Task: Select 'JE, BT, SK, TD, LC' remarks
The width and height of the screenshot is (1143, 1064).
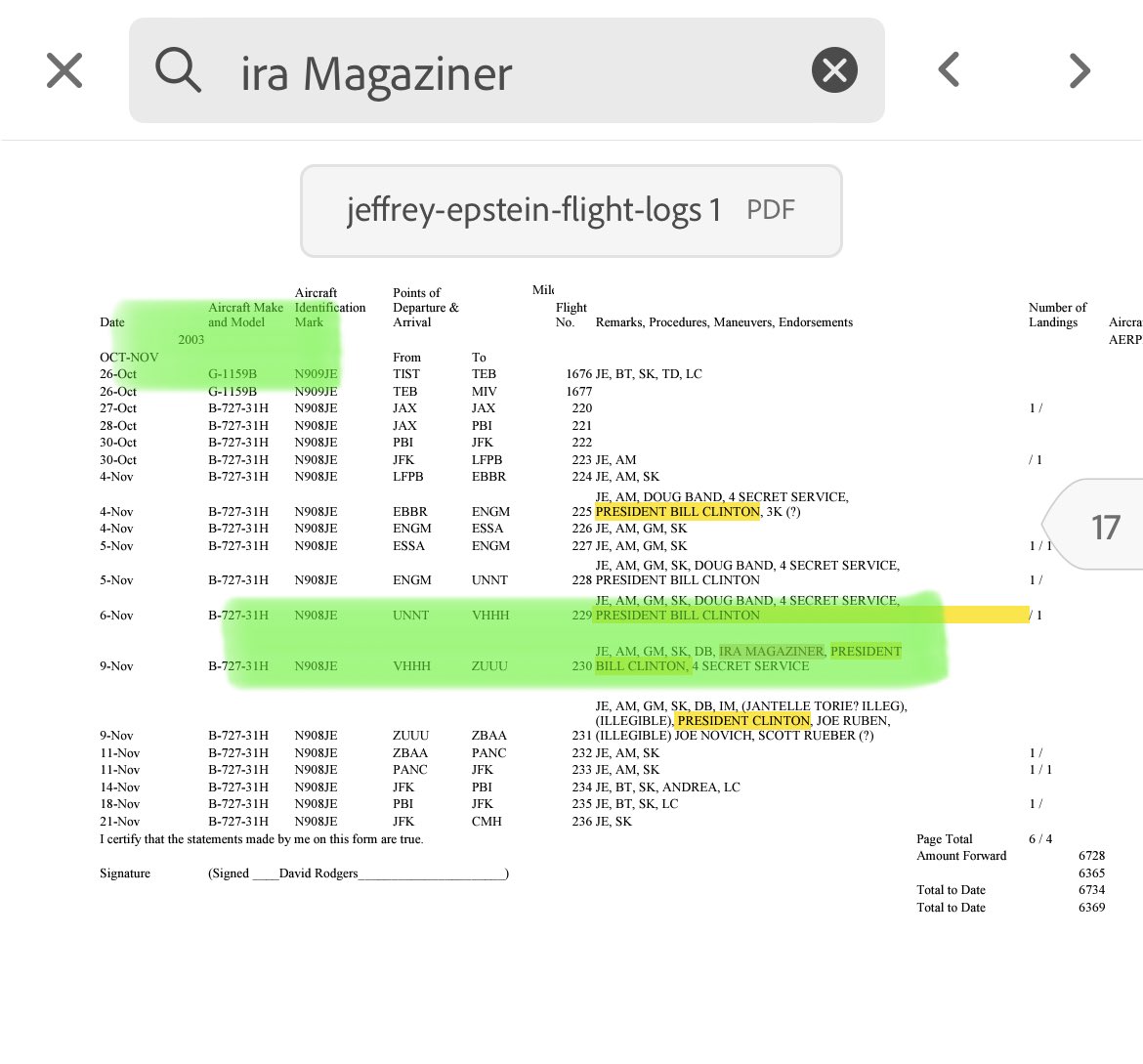Action: (649, 374)
